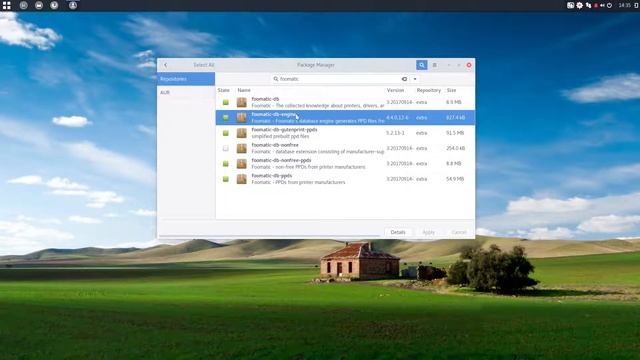Click the foomatic-db-ppds package icon

pyautogui.click(x=242, y=179)
